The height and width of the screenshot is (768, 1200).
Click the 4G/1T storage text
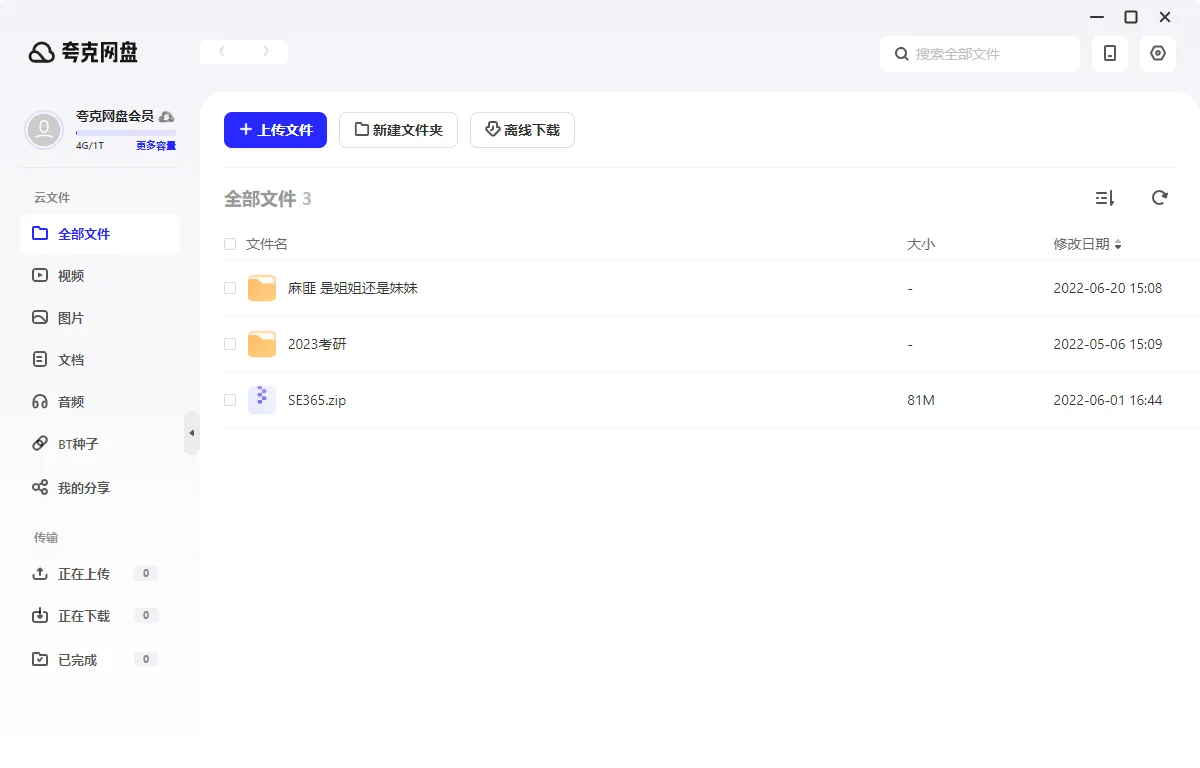(x=90, y=146)
